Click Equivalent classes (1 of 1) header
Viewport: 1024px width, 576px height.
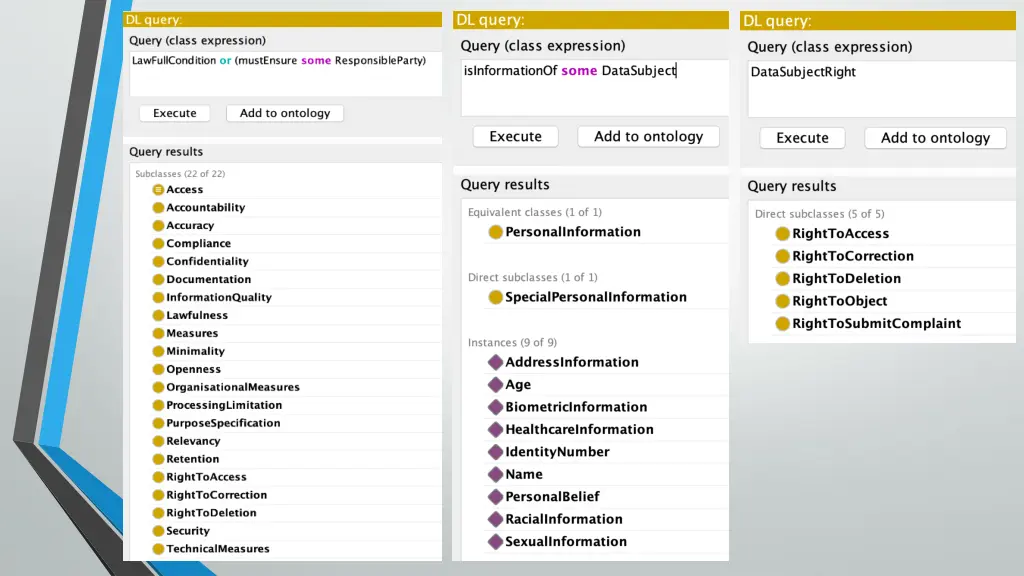535,212
